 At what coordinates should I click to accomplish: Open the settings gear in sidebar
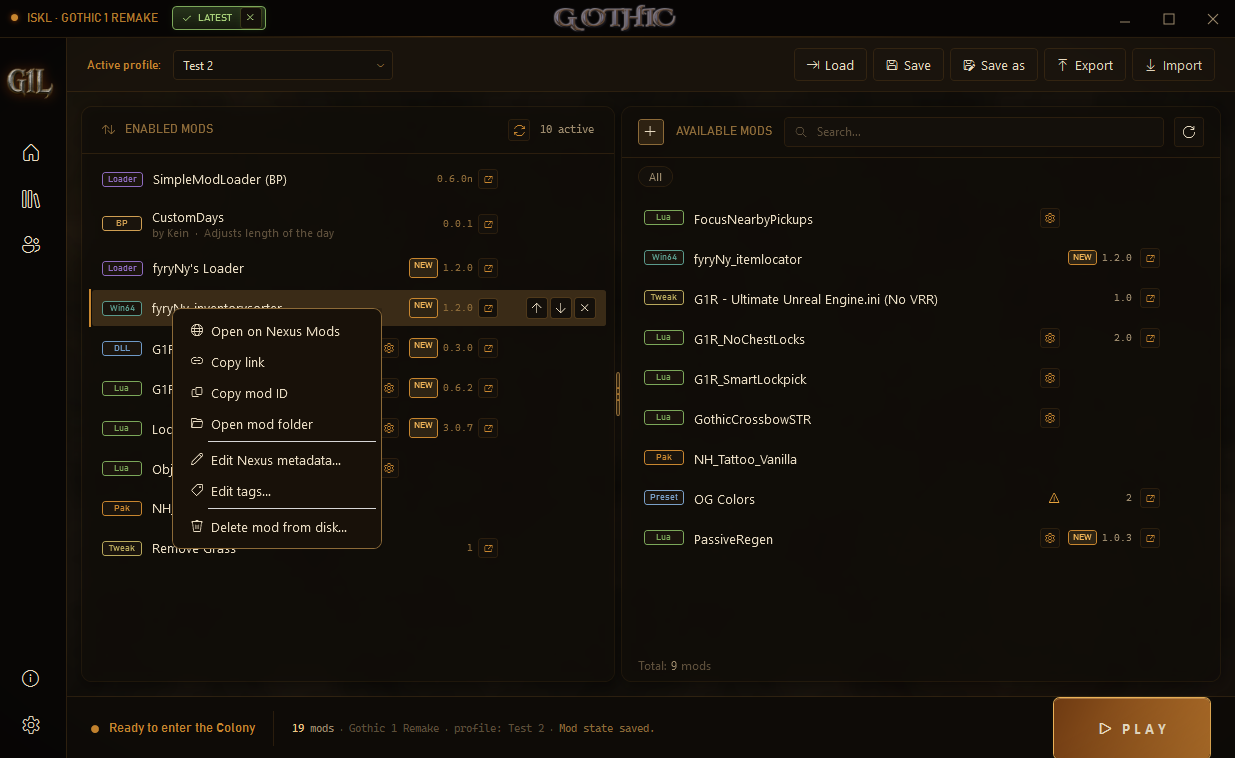[x=31, y=725]
